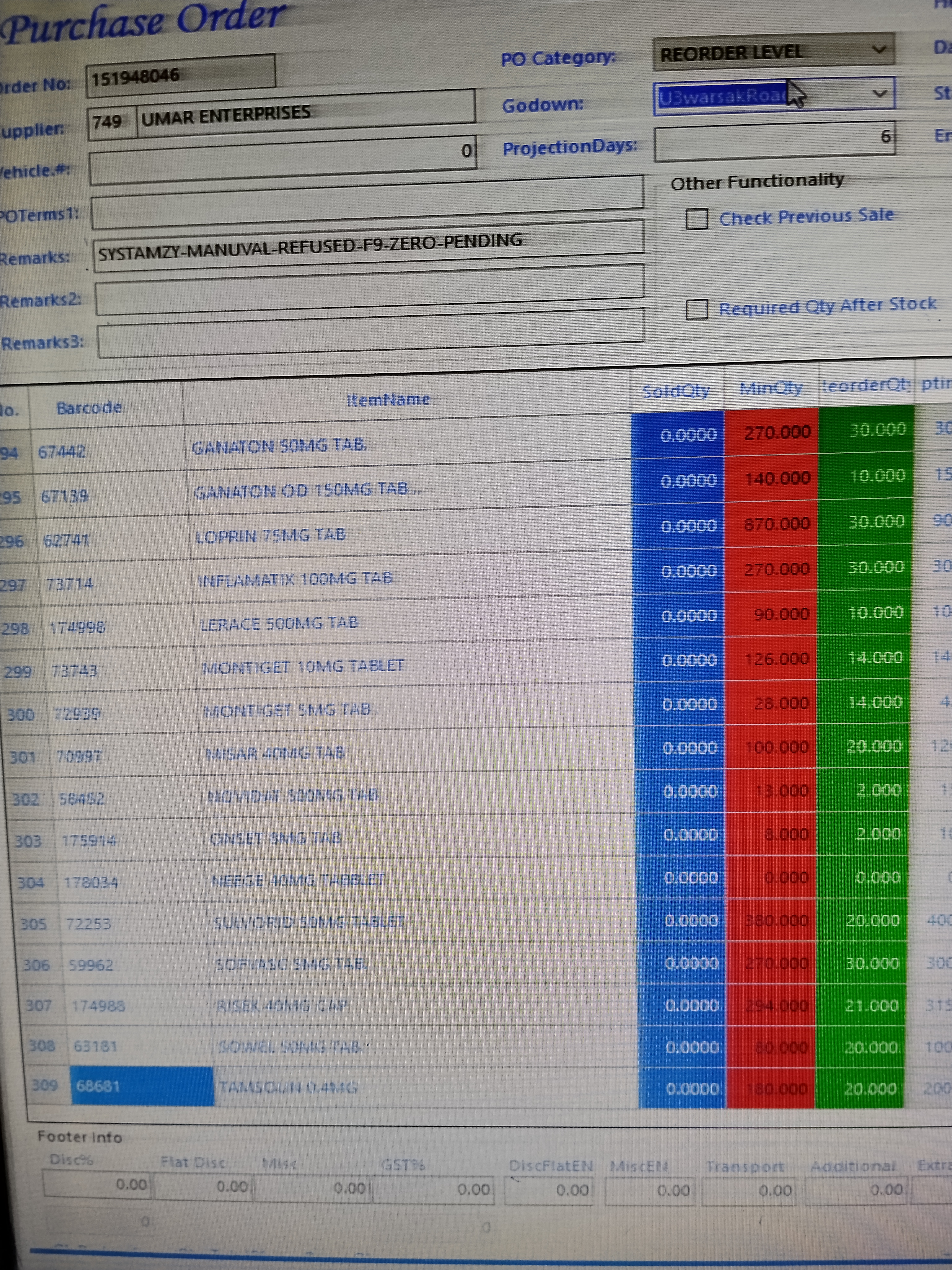This screenshot has height=1270, width=952.
Task: Select the GANATON 50MG TAB row
Action: pos(279,446)
